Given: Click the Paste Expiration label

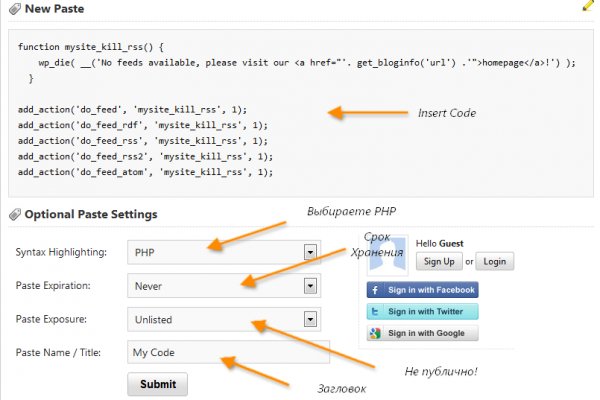Looking at the screenshot, I should pyautogui.click(x=53, y=286).
